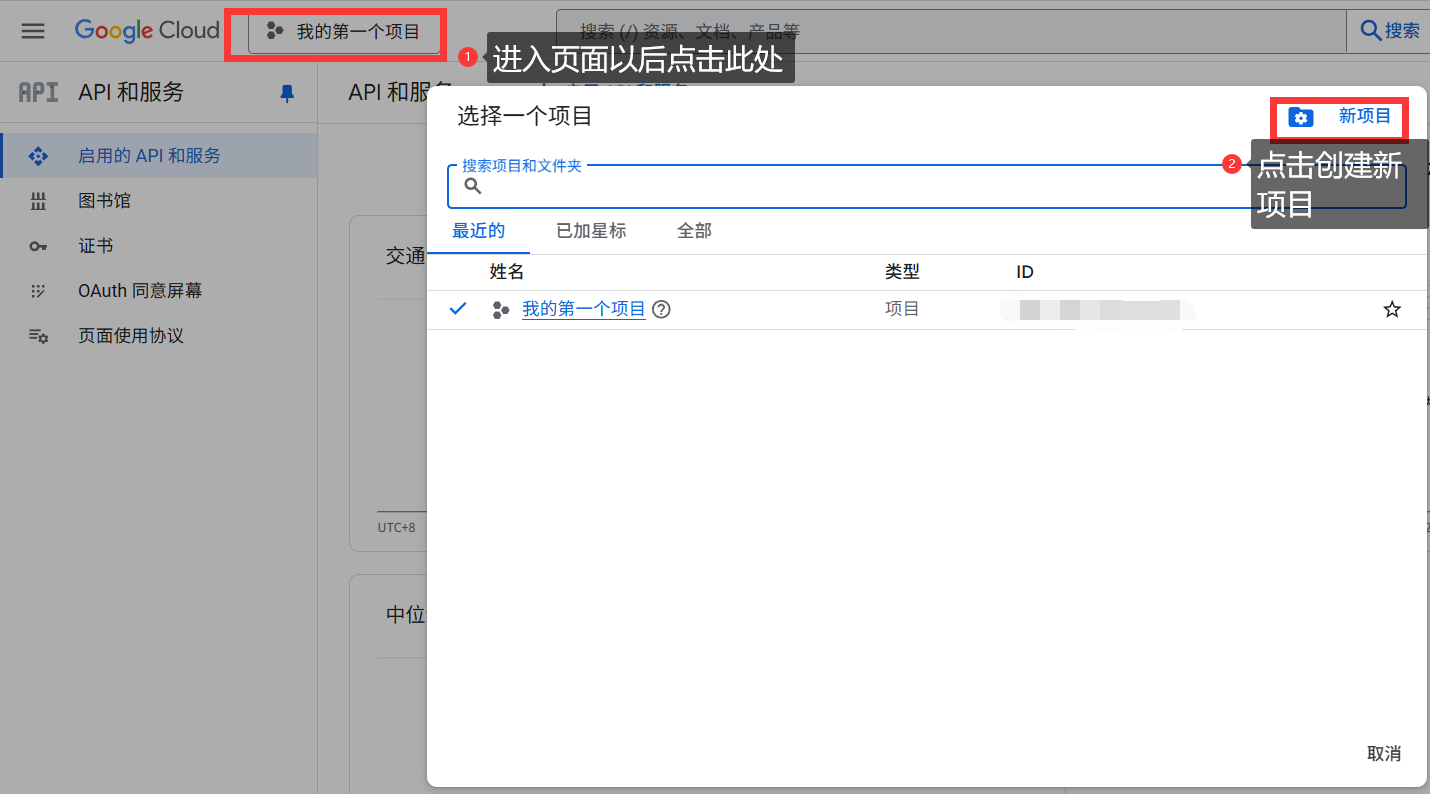The width and height of the screenshot is (1430, 794).
Task: Switch to the 全部 tab
Action: point(694,231)
